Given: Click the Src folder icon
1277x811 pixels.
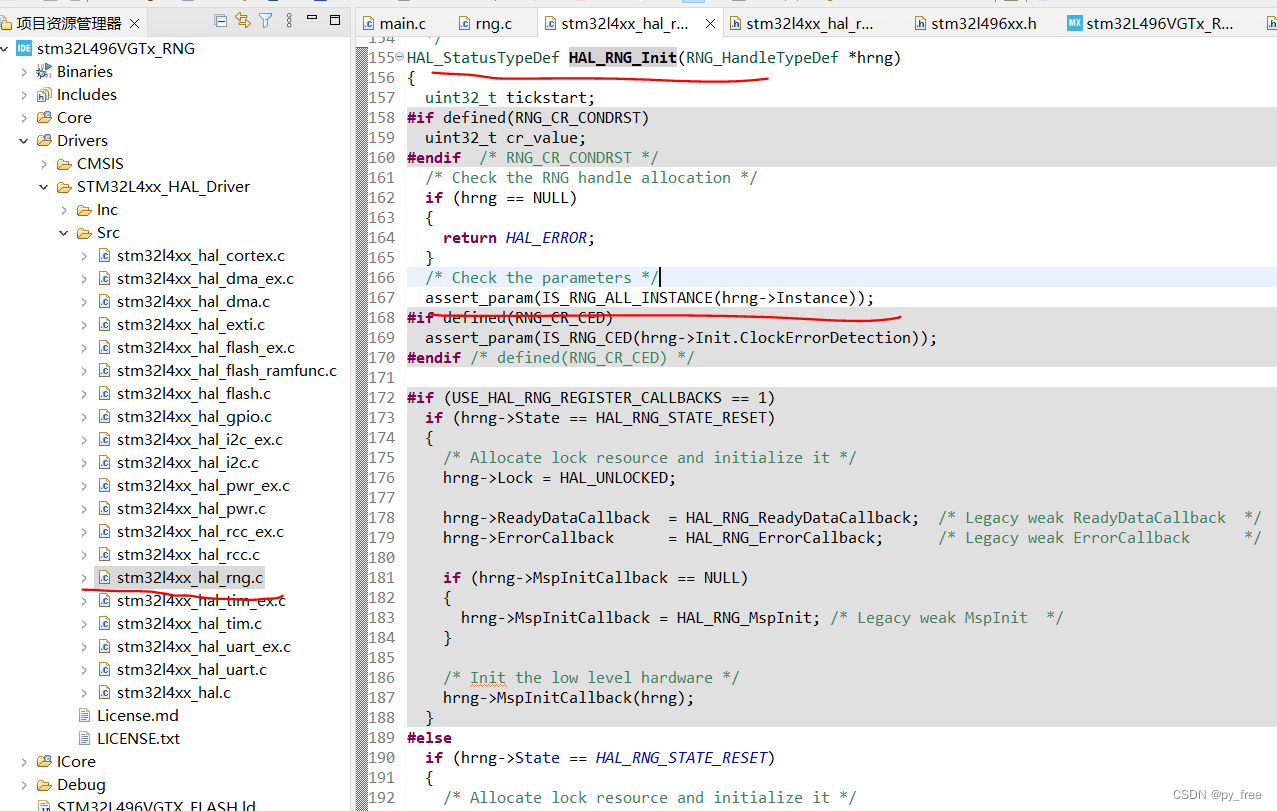Looking at the screenshot, I should point(84,232).
